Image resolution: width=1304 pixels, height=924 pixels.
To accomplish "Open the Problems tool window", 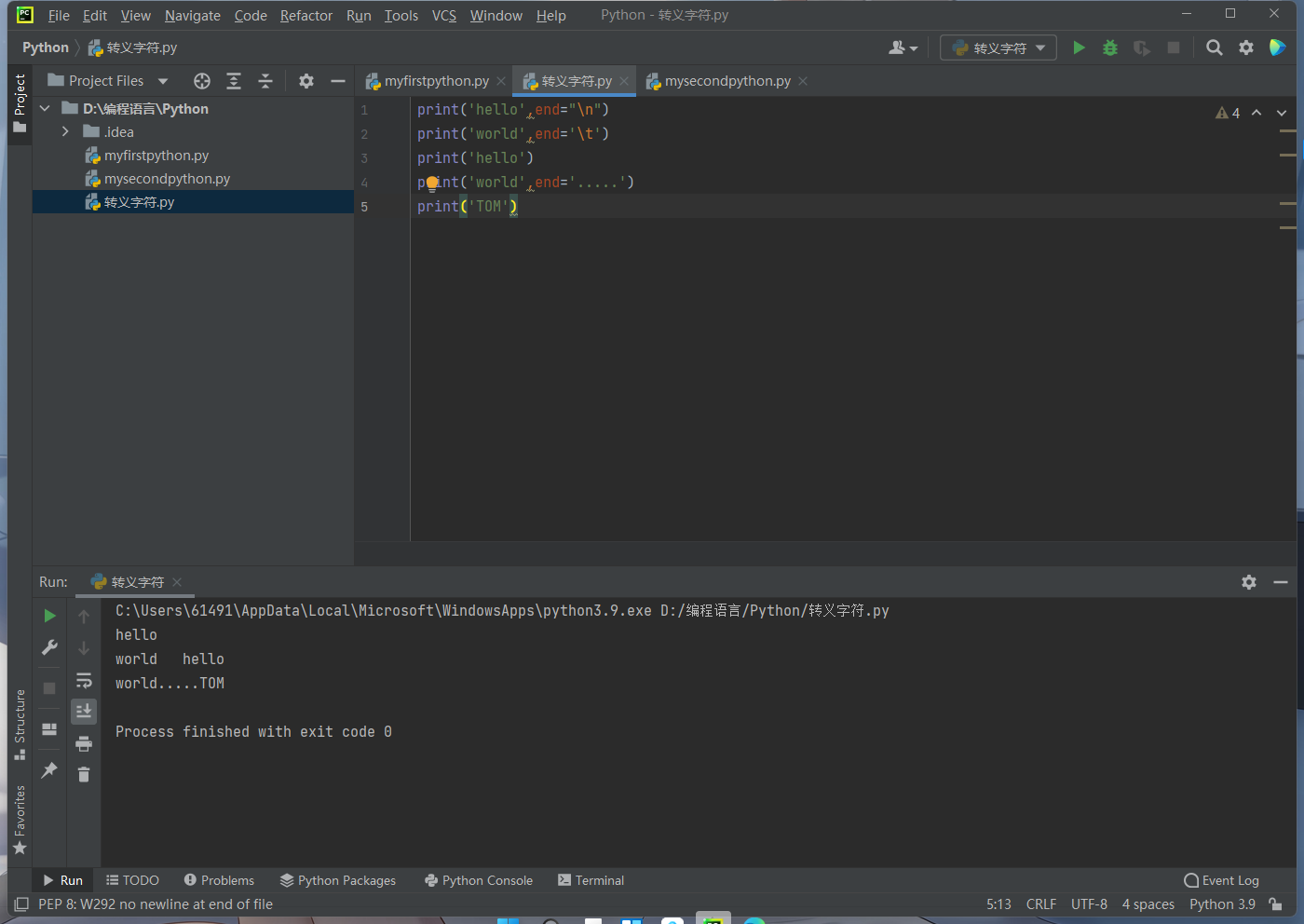I will pyautogui.click(x=219, y=880).
